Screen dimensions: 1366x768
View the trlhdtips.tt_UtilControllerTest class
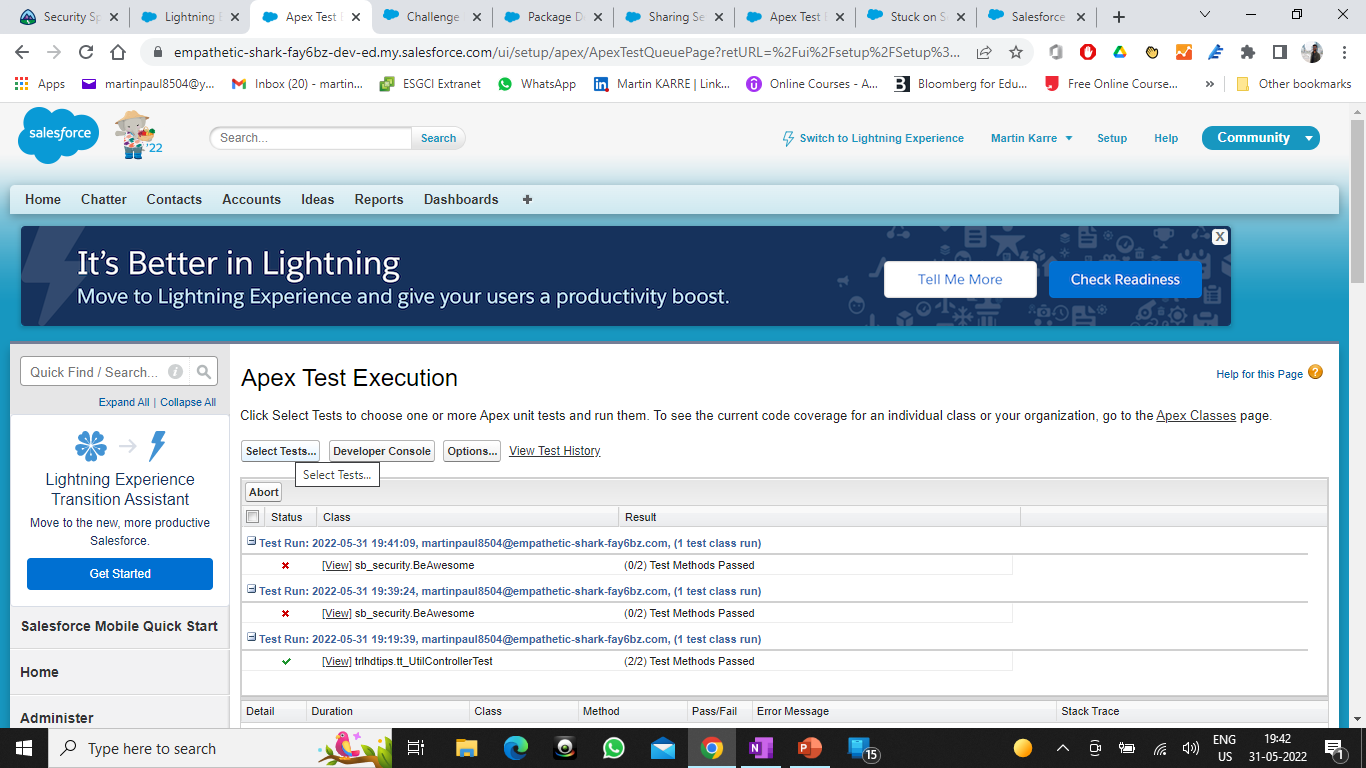tap(336, 661)
